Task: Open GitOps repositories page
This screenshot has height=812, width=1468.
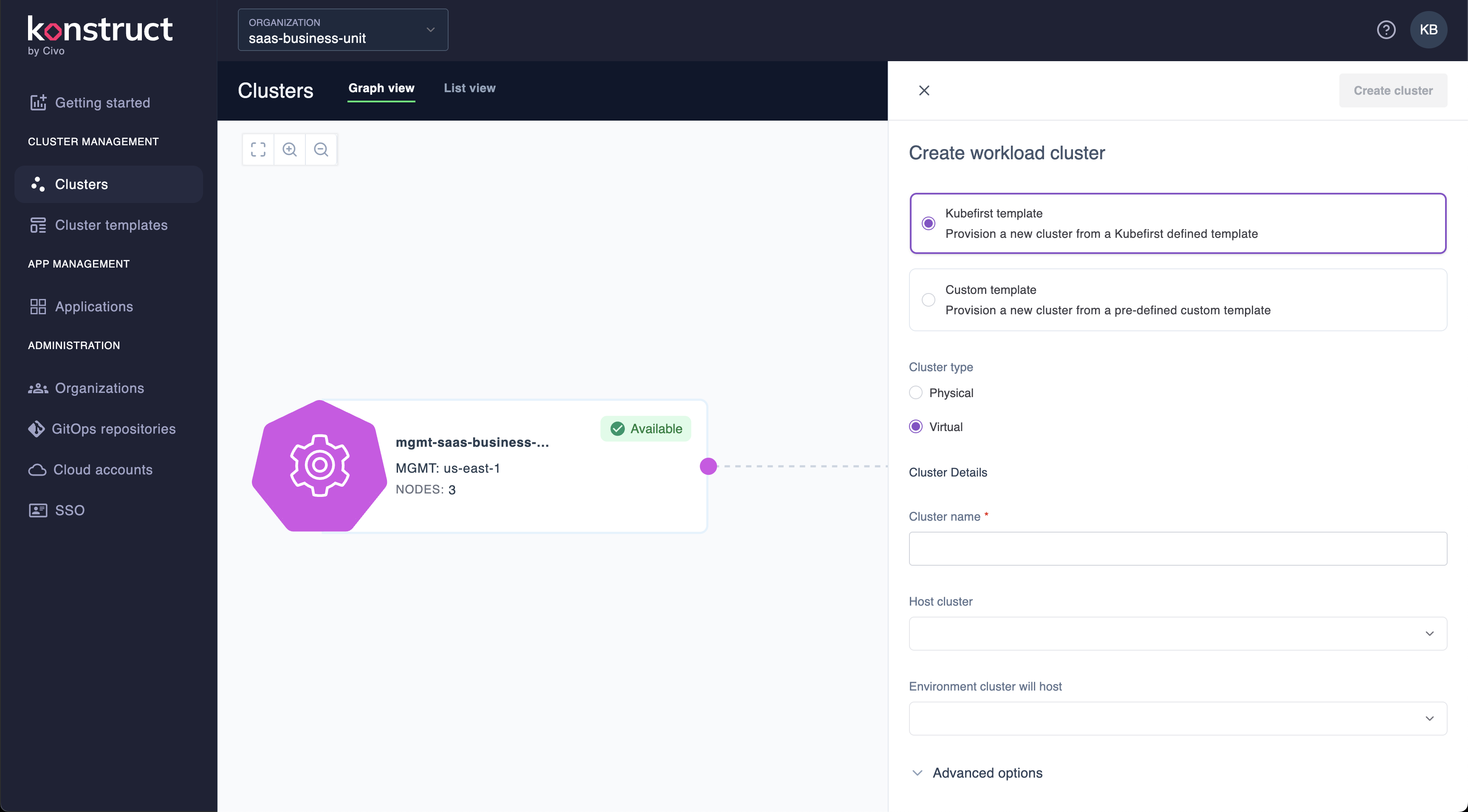Action: (114, 429)
